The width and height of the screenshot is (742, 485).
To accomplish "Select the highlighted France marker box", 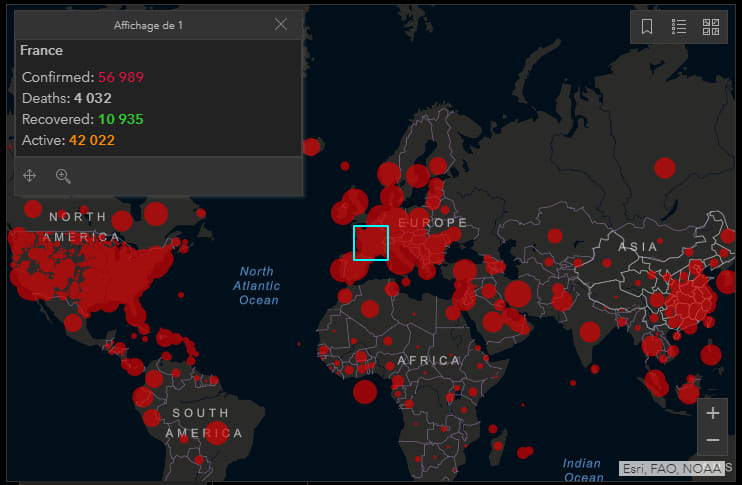I will [371, 243].
